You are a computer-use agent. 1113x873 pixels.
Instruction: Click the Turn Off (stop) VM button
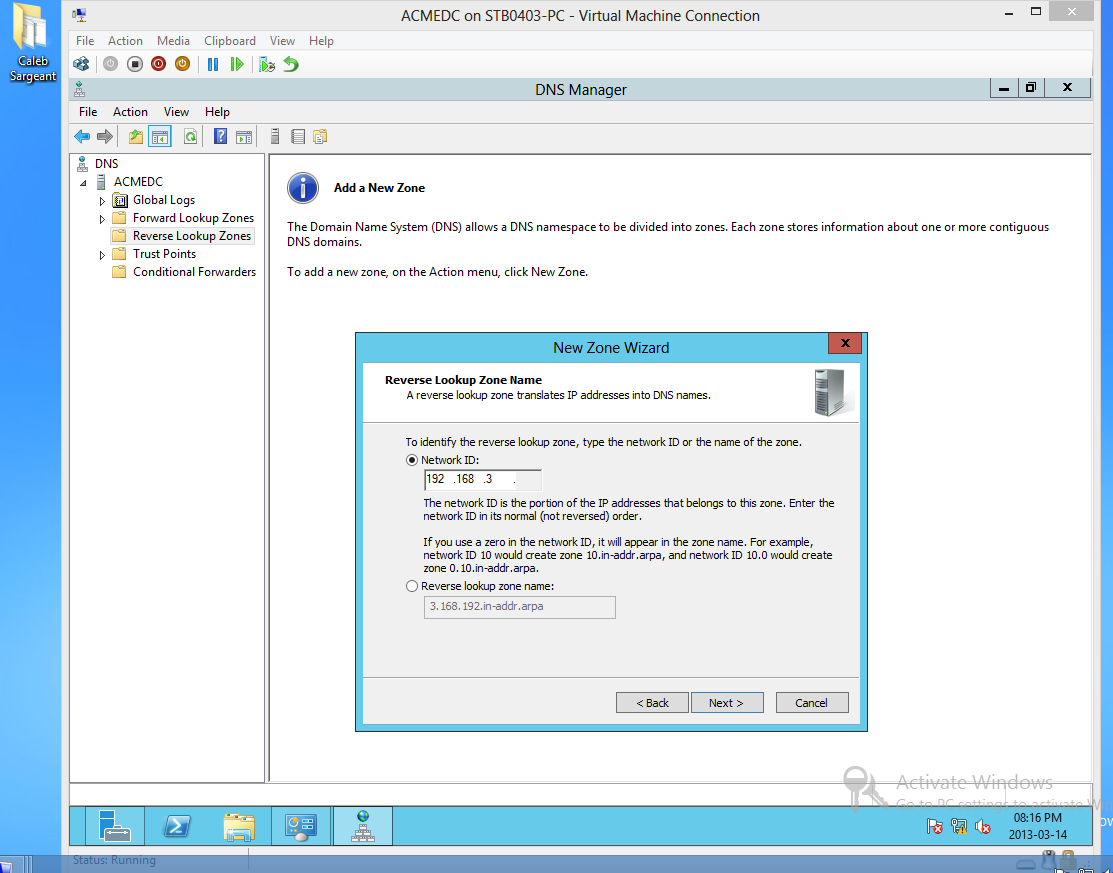click(x=135, y=65)
